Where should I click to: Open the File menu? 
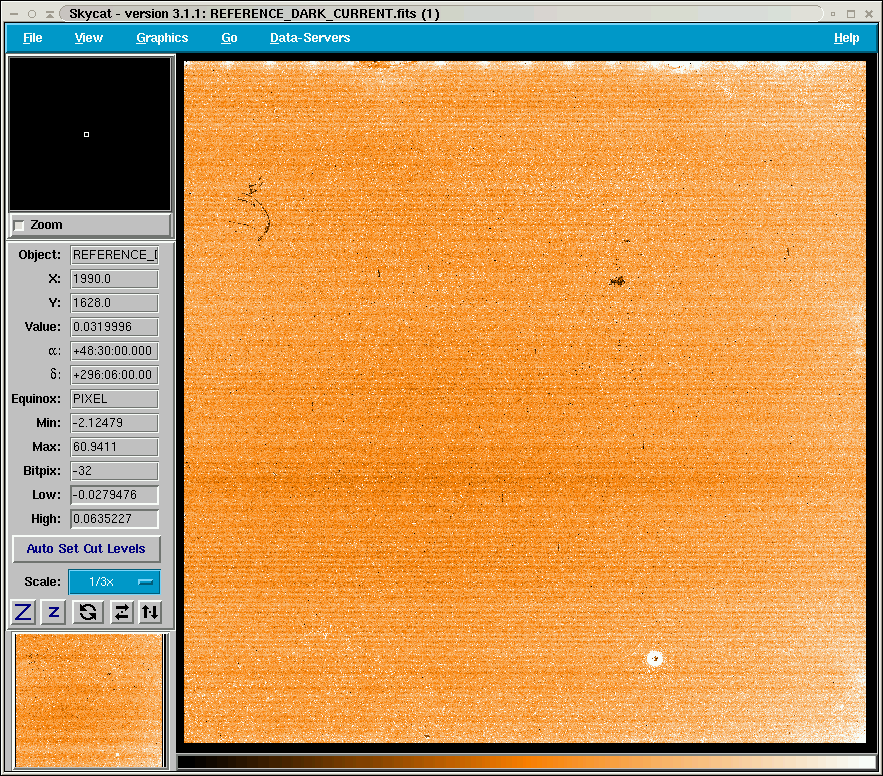tap(33, 38)
